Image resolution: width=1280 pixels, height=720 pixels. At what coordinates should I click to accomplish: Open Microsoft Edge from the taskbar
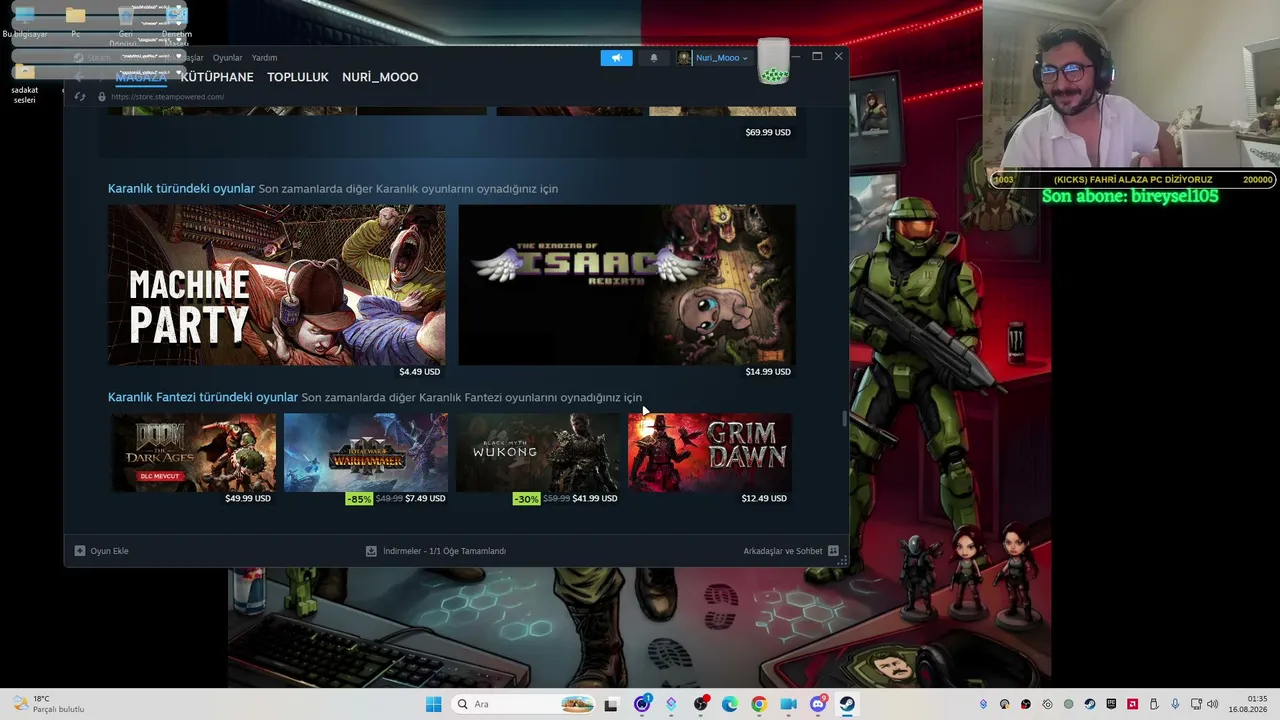(x=730, y=704)
